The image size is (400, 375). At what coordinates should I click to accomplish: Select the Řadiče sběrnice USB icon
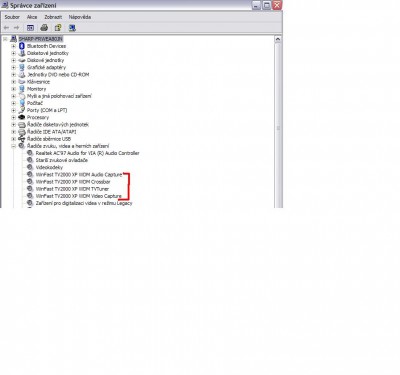22,139
